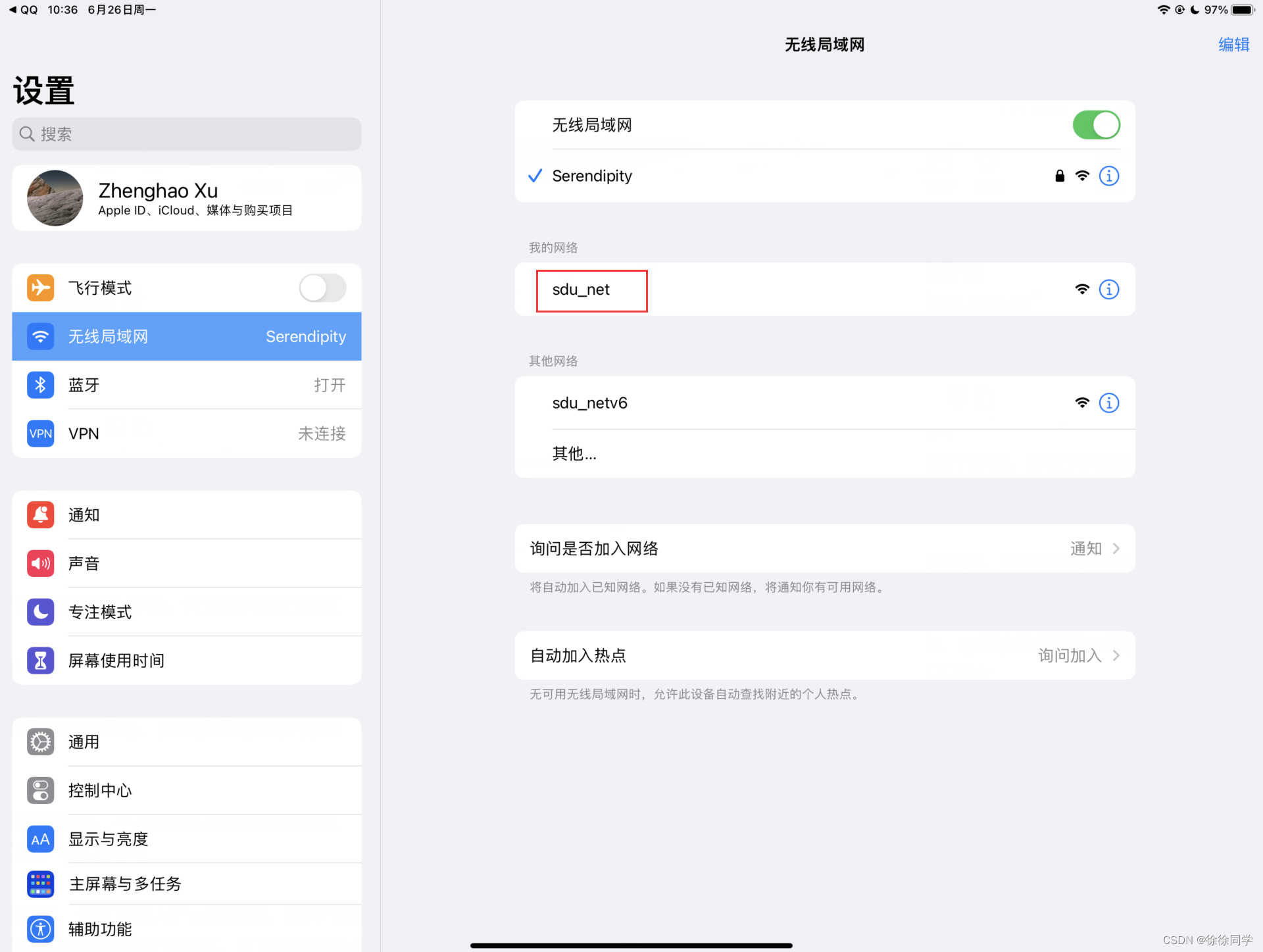
Task: Expand 自动加入热点 options
Action: pos(824,655)
